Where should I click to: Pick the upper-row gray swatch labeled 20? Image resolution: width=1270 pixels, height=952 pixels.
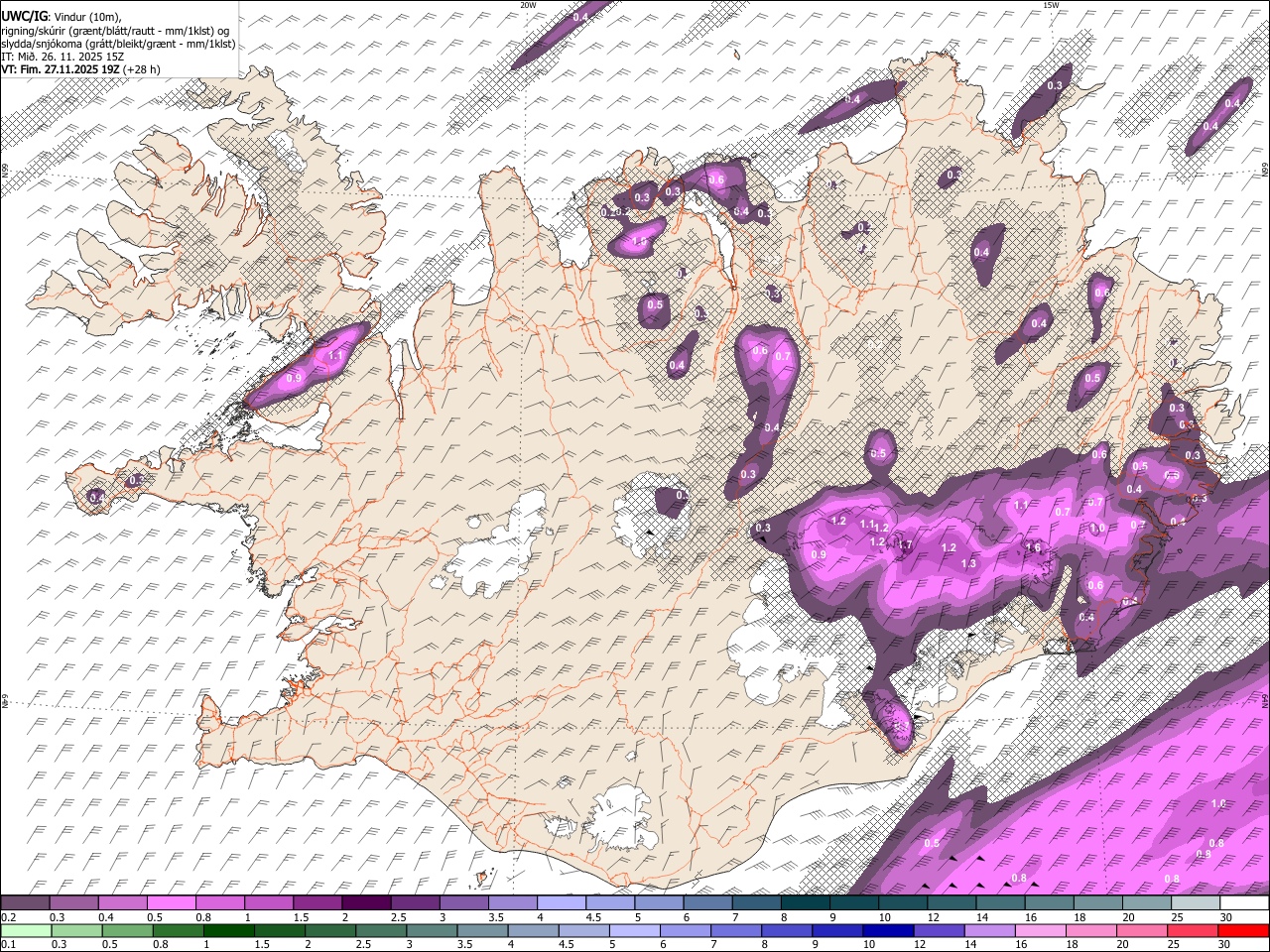1147,902
